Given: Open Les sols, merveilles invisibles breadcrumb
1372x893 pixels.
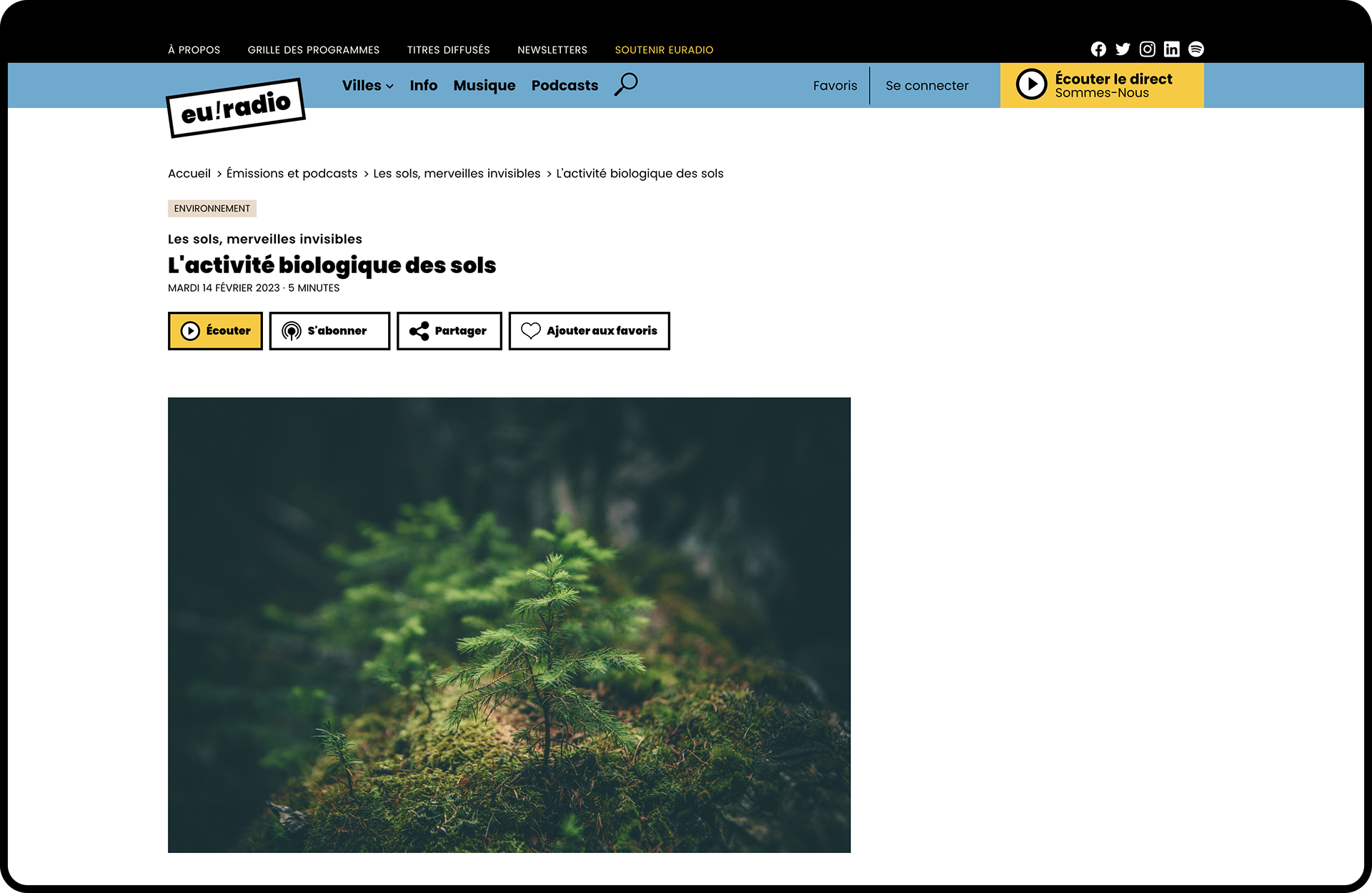Looking at the screenshot, I should pos(457,174).
